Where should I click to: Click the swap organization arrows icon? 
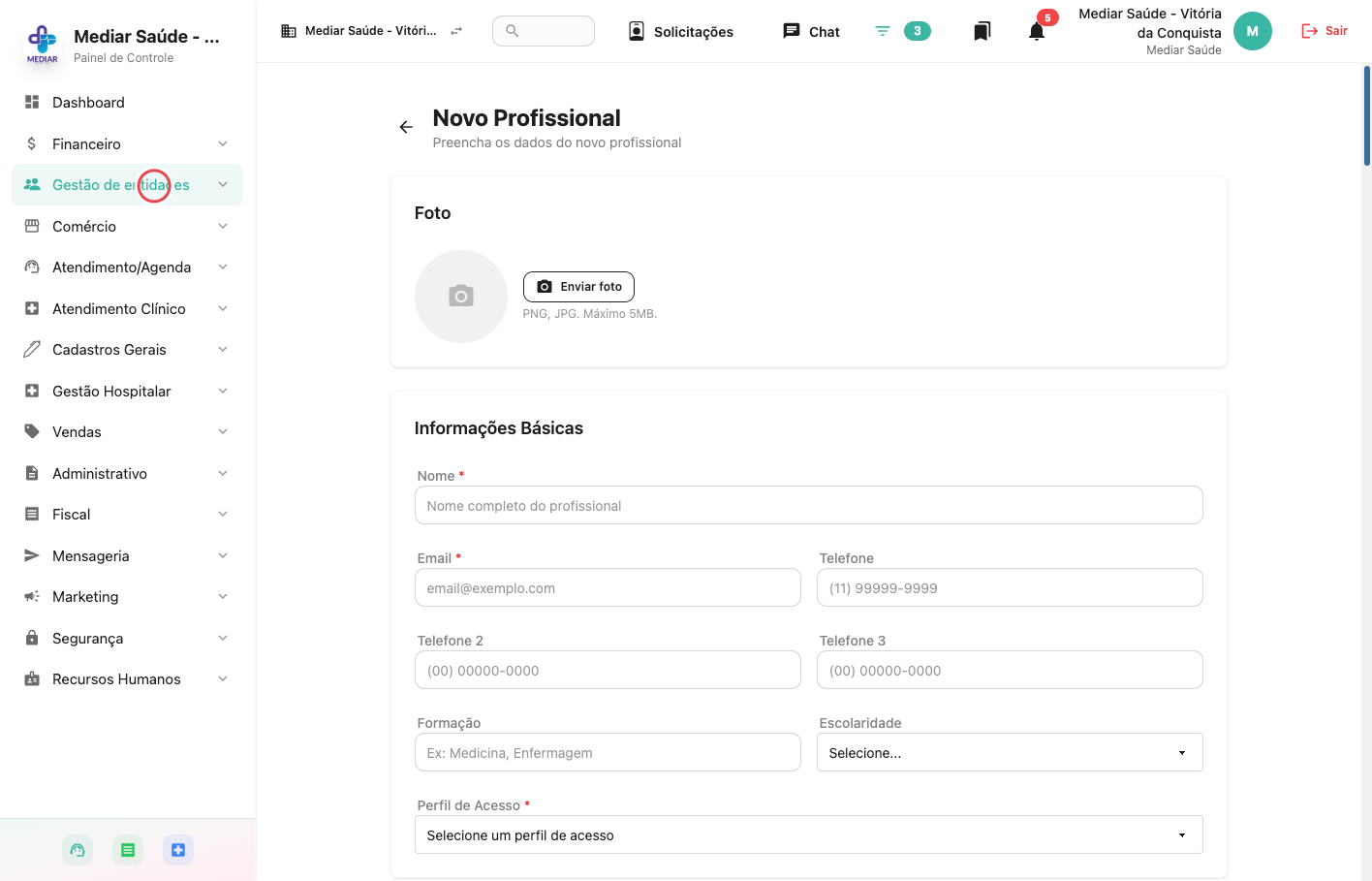point(456,31)
